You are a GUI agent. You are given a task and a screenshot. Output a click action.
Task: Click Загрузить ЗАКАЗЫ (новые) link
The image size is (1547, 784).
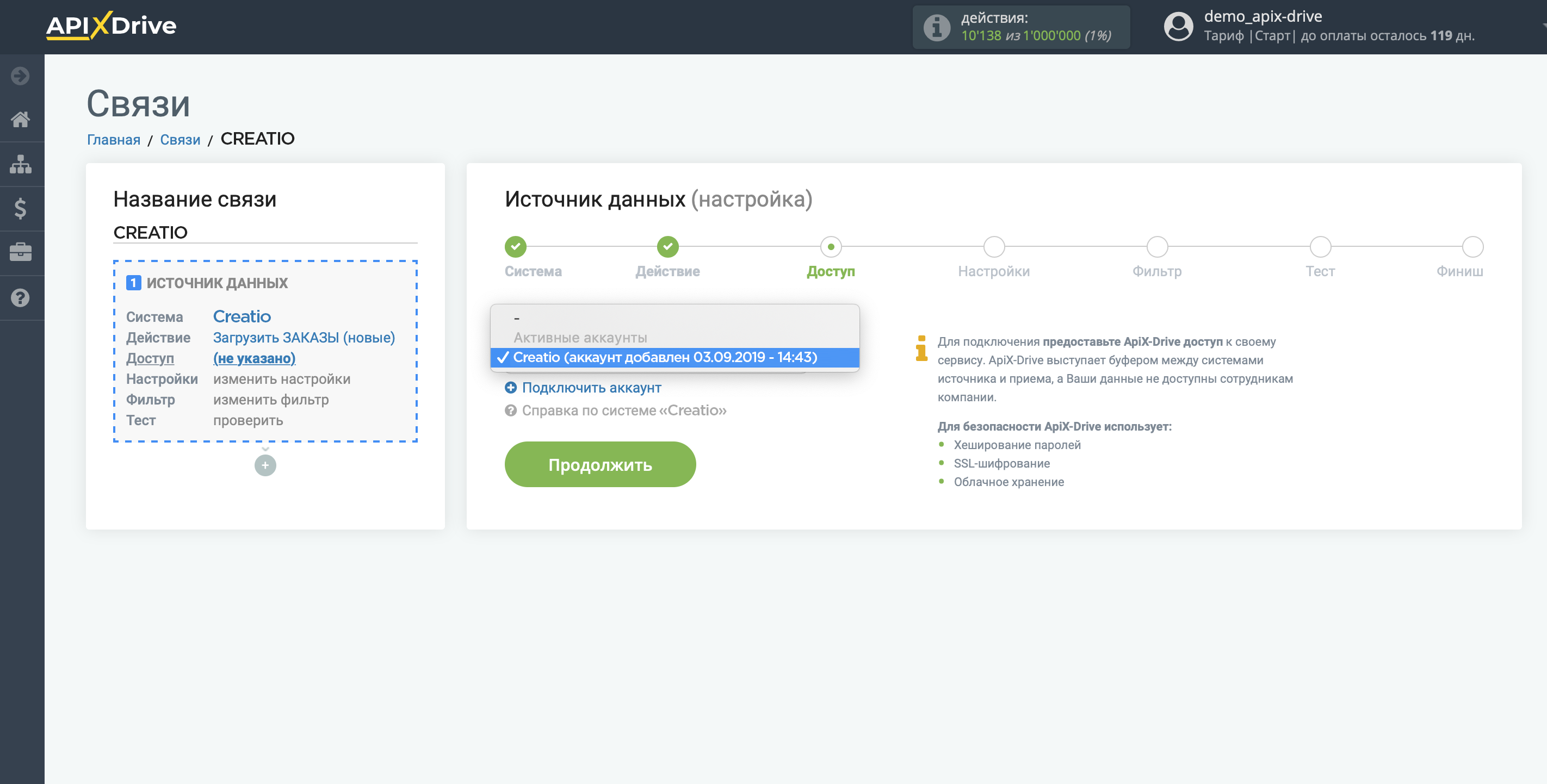304,338
